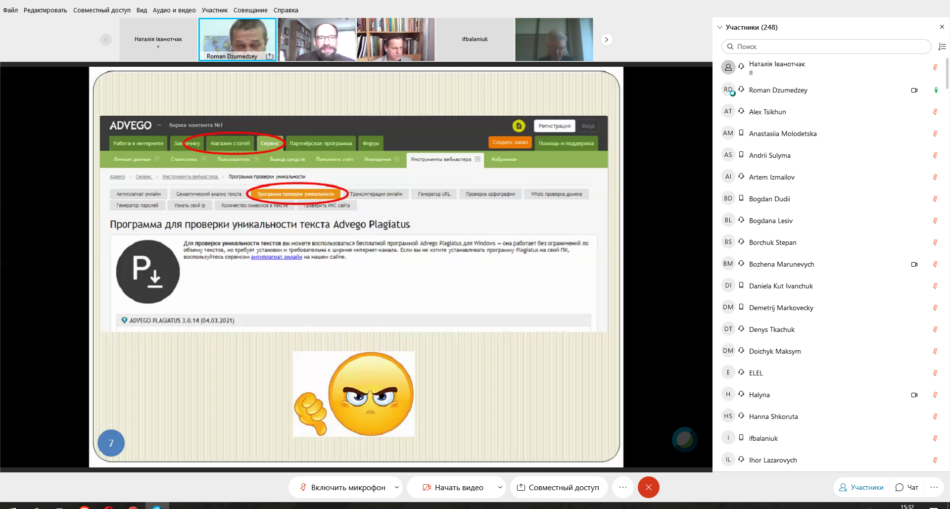Click the Совместный доступ share button
The width and height of the screenshot is (950, 509).
pyautogui.click(x=559, y=487)
